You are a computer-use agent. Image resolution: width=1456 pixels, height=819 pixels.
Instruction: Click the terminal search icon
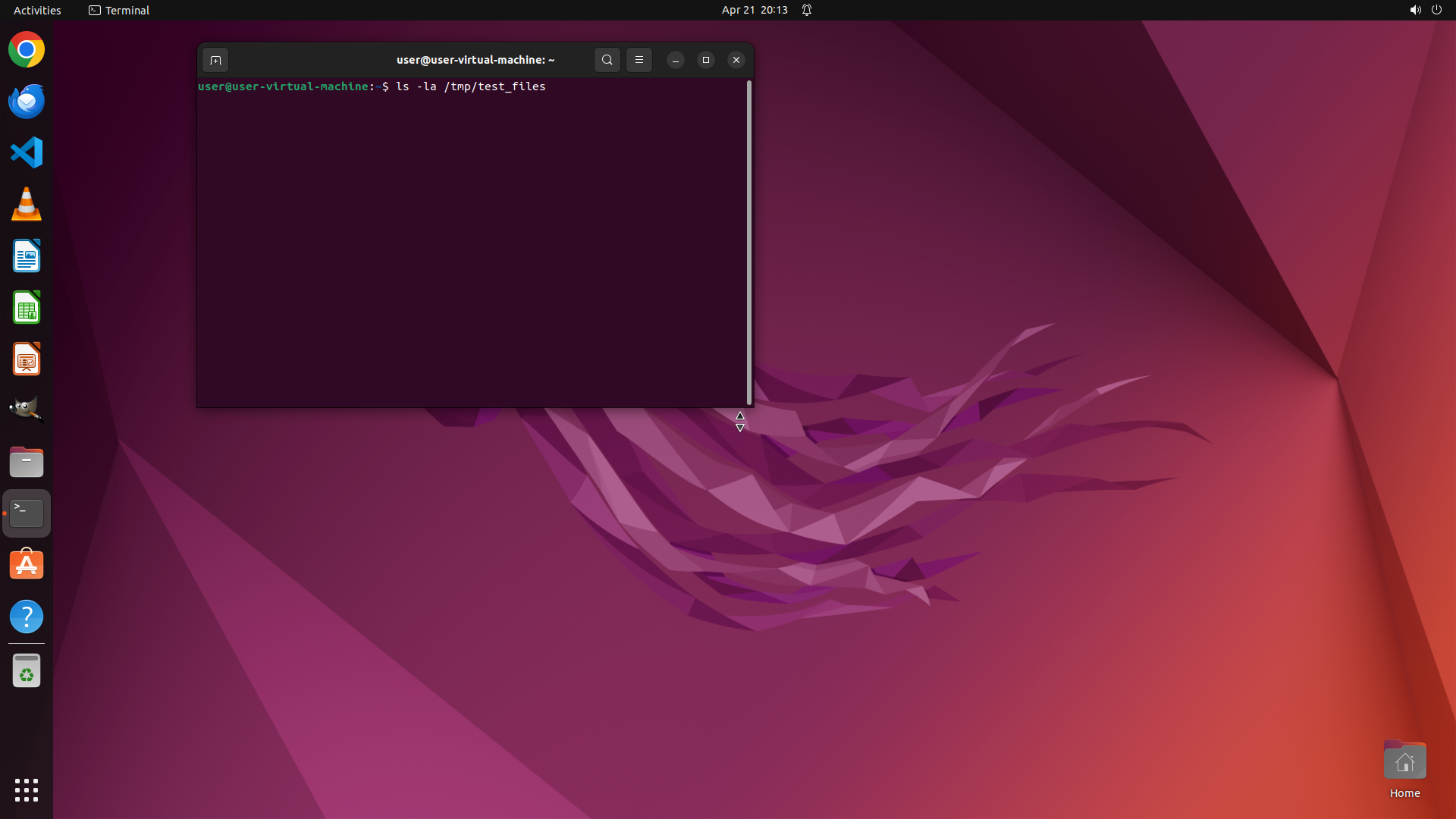coord(607,60)
